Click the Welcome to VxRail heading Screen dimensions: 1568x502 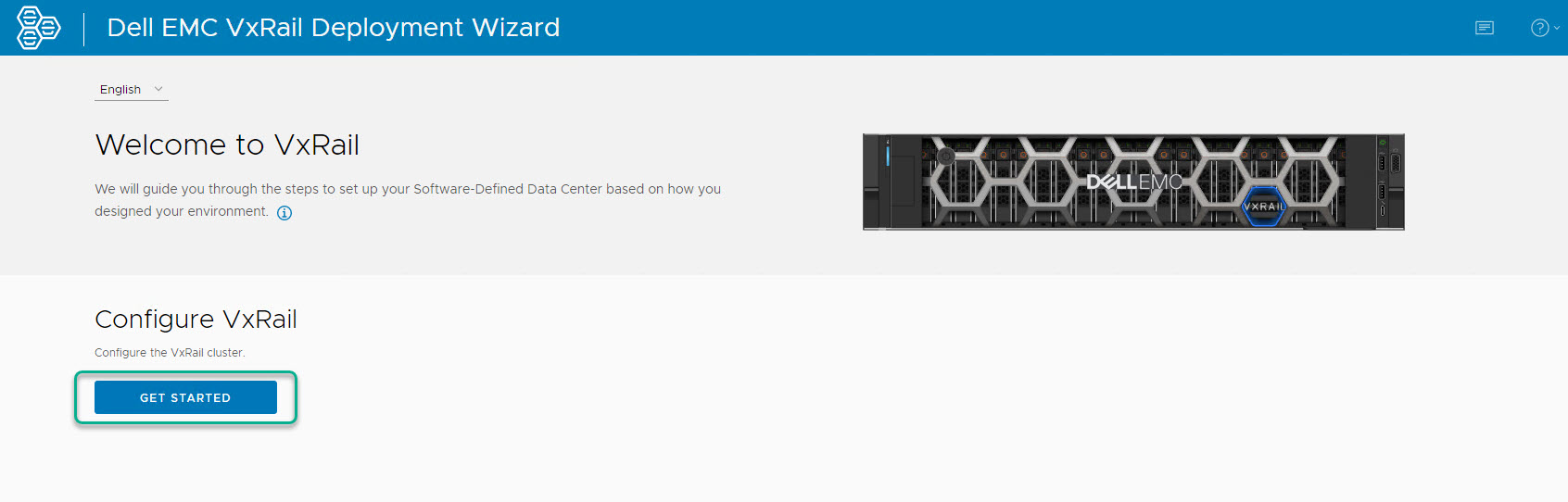(227, 144)
